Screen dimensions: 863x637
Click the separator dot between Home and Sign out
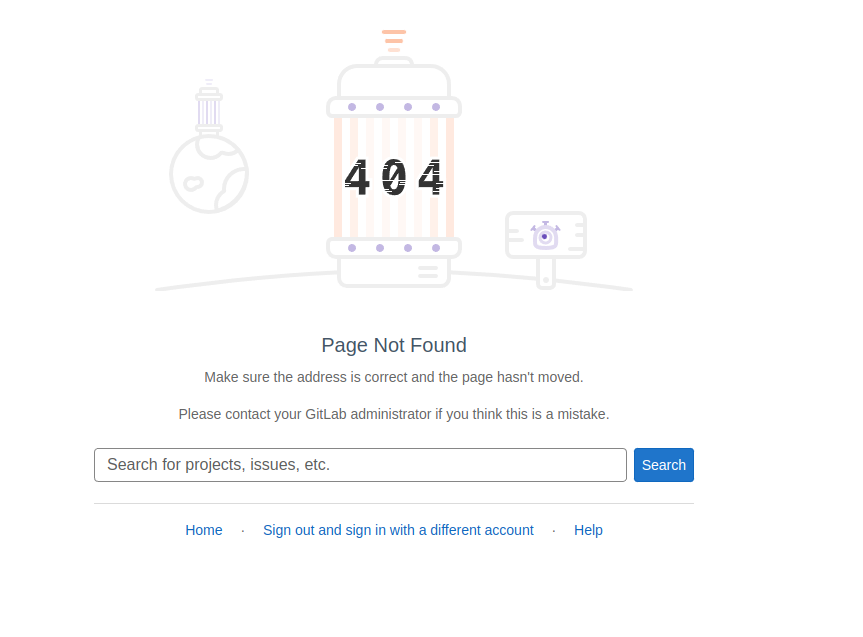click(243, 530)
